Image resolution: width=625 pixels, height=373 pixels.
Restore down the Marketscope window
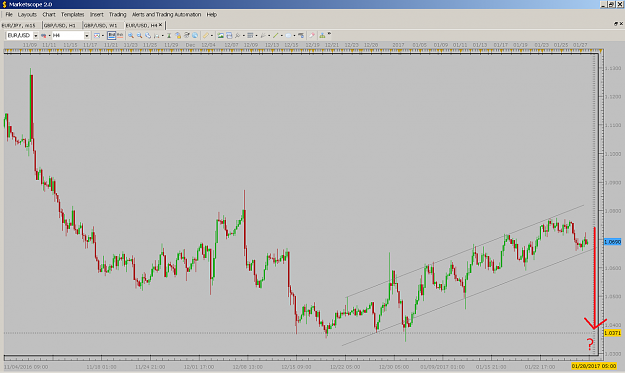click(611, 4)
